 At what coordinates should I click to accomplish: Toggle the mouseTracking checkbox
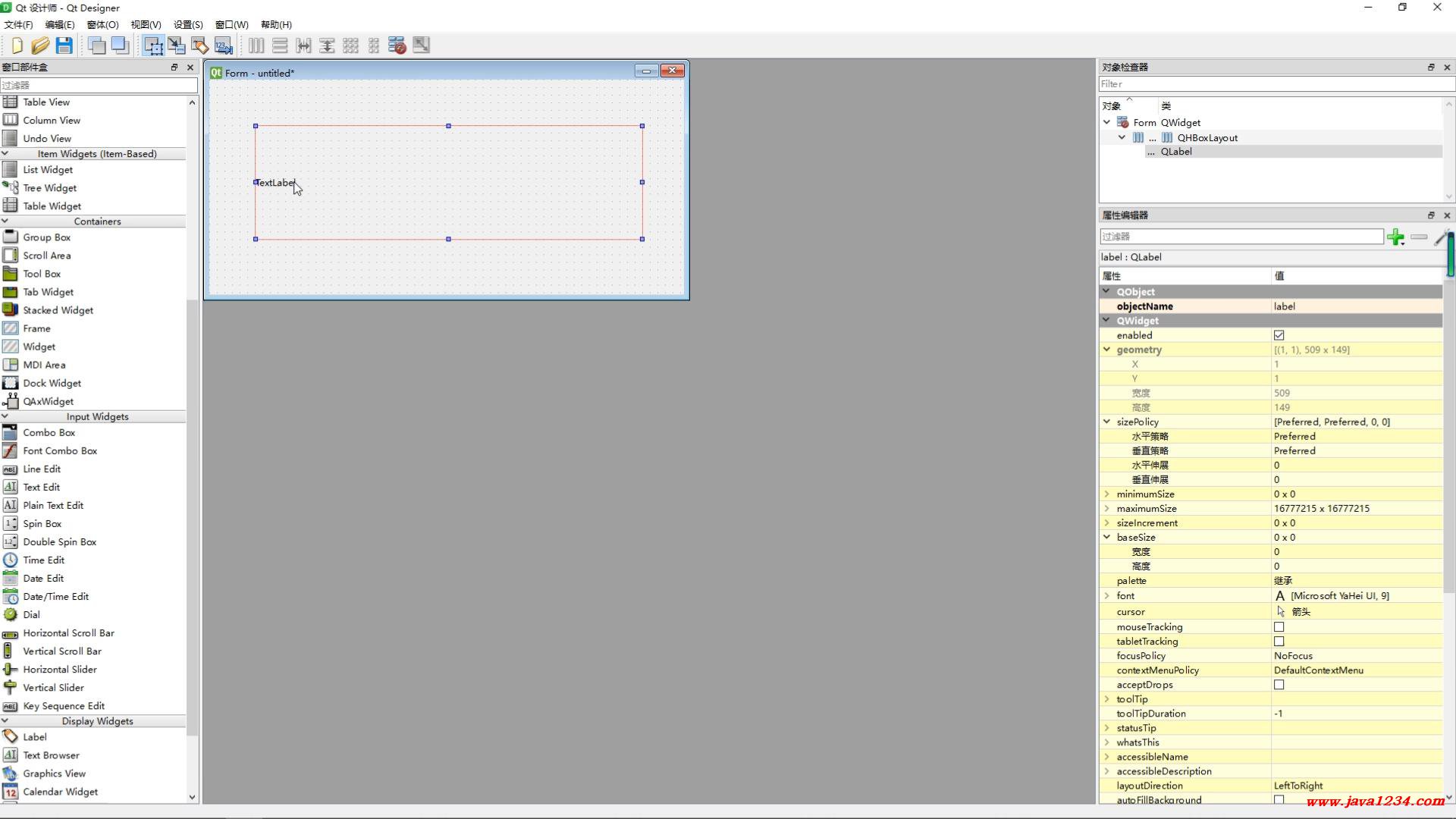1279,627
